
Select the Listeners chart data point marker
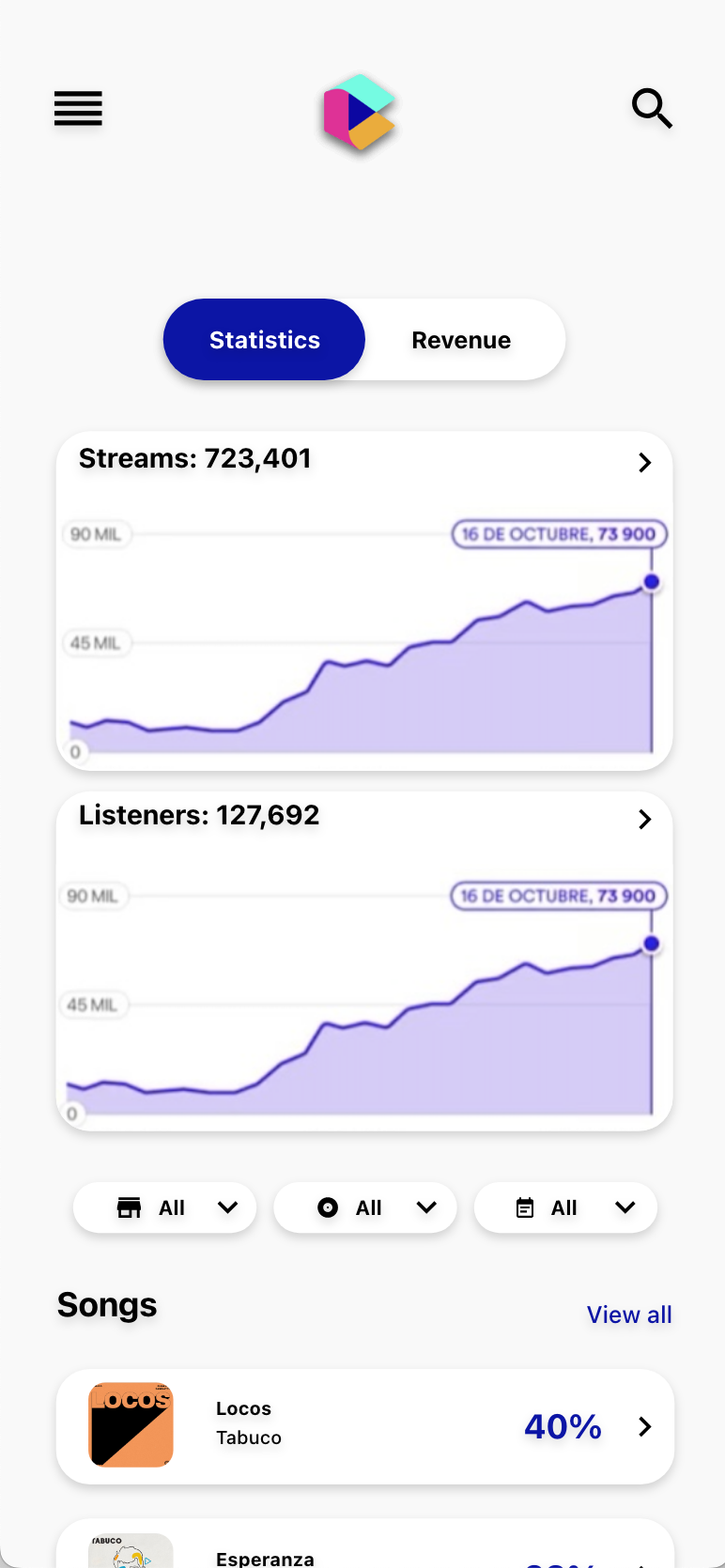coord(651,944)
